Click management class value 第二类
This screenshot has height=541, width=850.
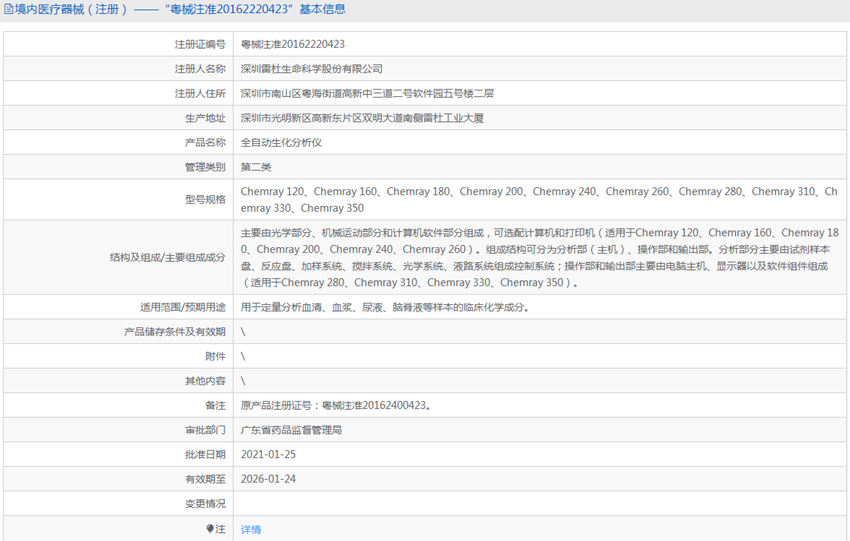click(256, 167)
